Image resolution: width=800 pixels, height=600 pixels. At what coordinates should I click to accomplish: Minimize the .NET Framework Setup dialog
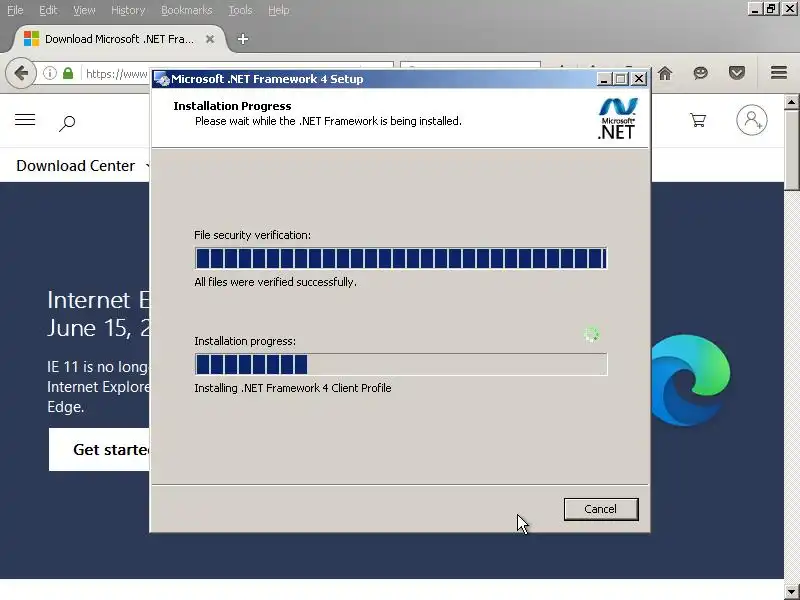tap(604, 79)
